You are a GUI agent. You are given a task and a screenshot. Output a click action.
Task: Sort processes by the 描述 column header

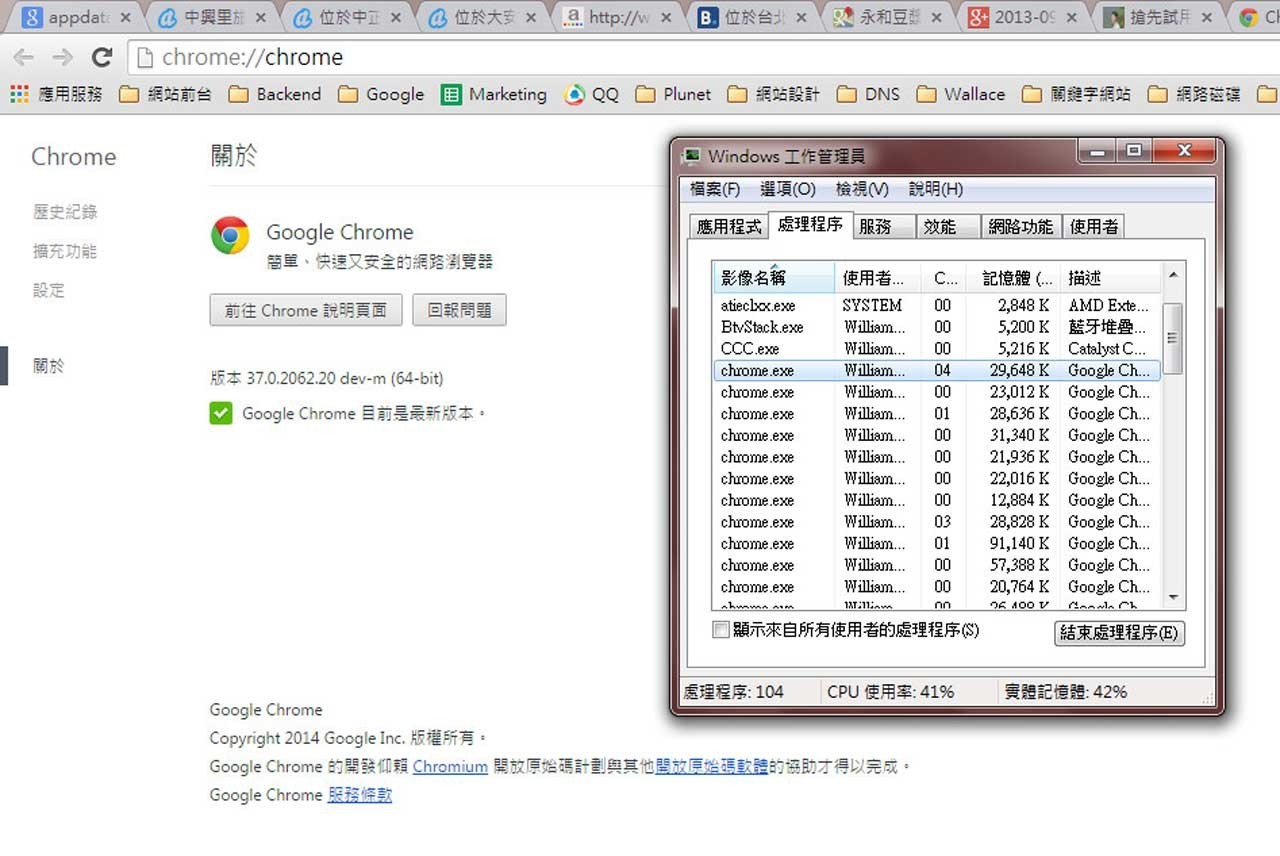[x=1111, y=277]
